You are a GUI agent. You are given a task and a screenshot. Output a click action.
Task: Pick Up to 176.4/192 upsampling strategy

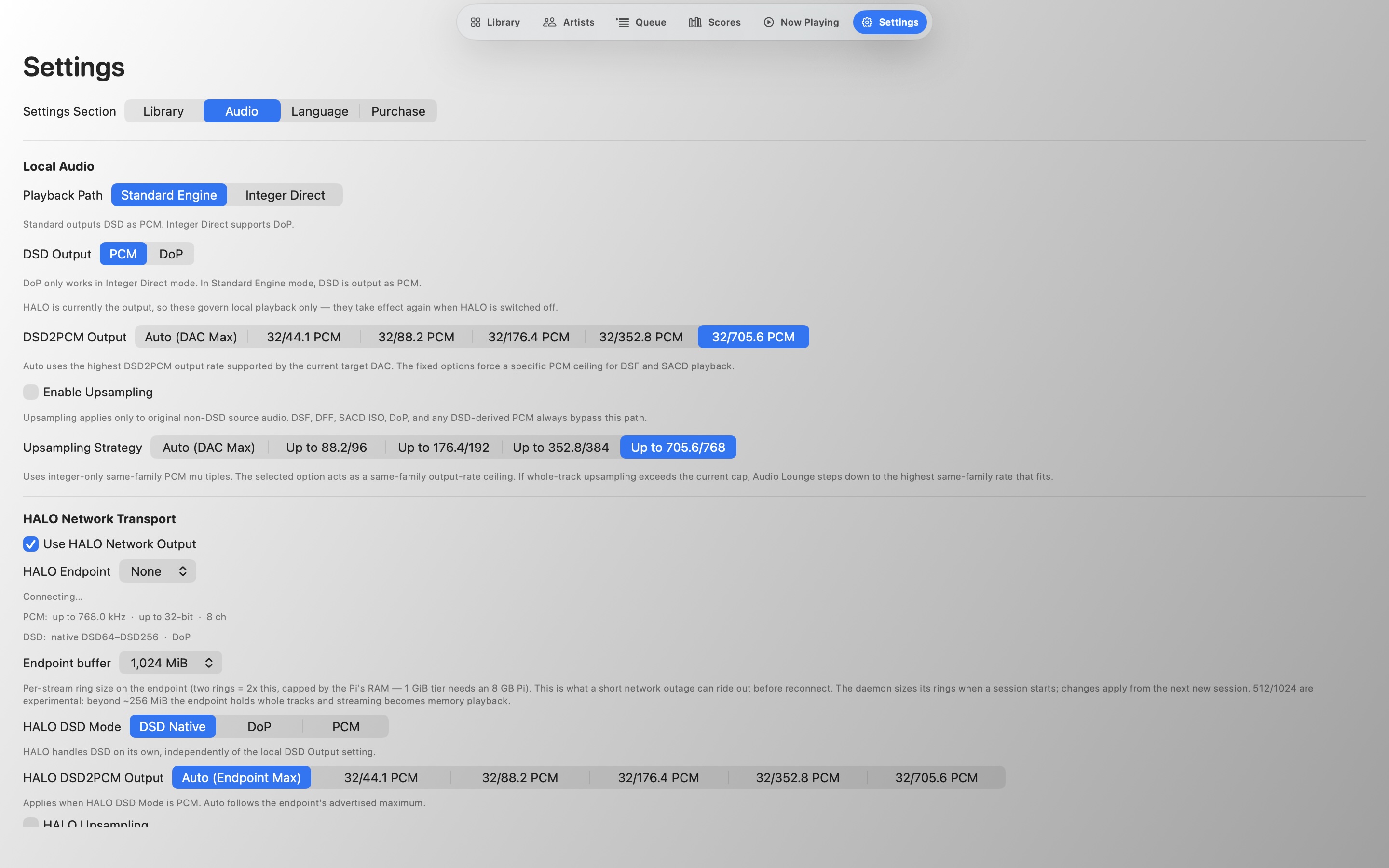[444, 447]
